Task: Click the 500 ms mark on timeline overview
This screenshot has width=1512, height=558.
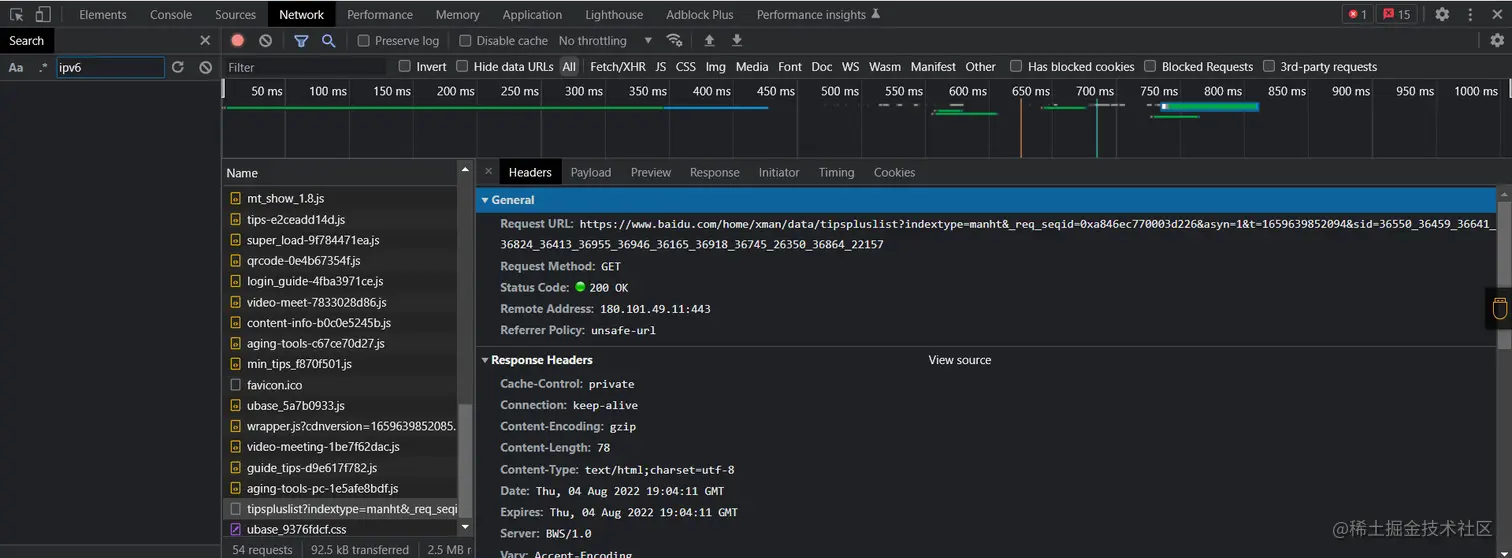Action: (x=840, y=91)
